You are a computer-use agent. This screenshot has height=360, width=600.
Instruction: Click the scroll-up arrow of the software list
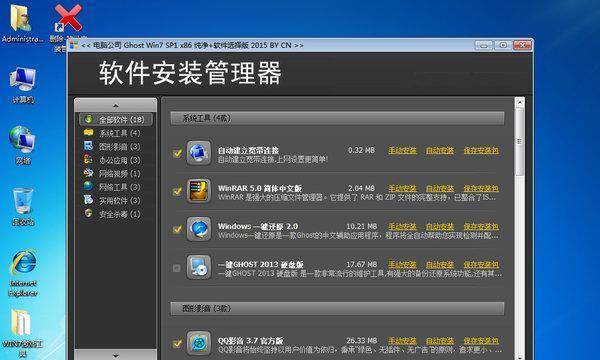(520, 103)
